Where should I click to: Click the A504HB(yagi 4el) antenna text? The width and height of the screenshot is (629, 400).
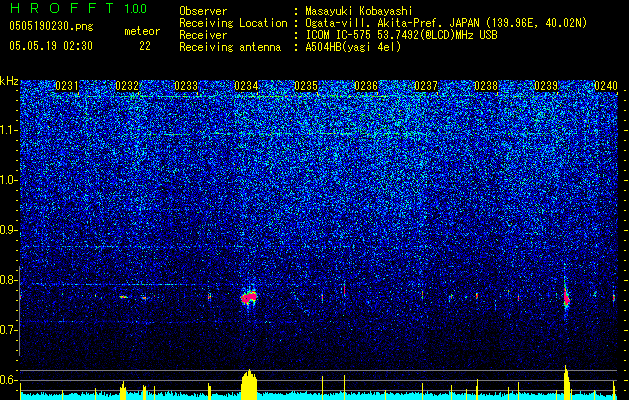coord(353,47)
